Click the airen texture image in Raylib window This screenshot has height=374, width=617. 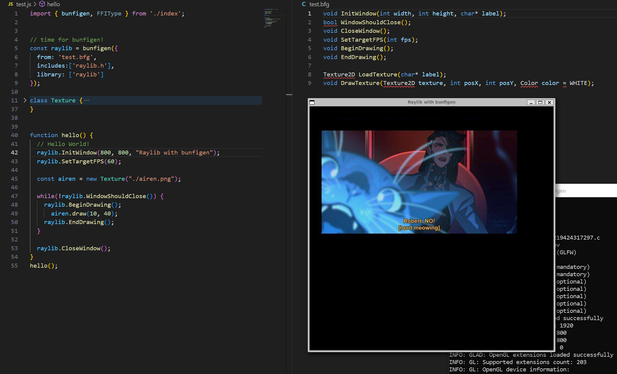tap(419, 182)
